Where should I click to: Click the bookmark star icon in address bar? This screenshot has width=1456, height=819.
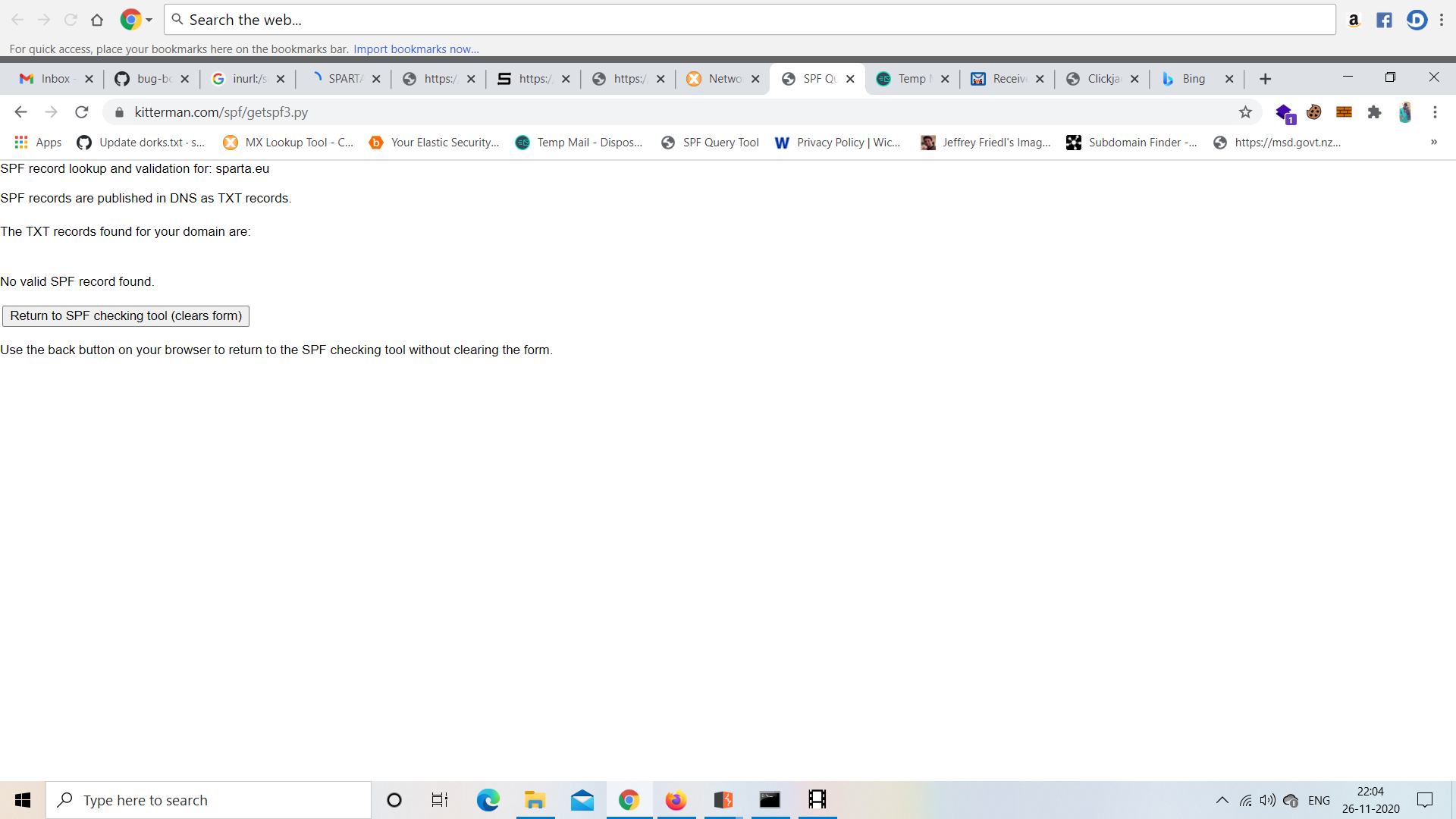tap(1245, 112)
